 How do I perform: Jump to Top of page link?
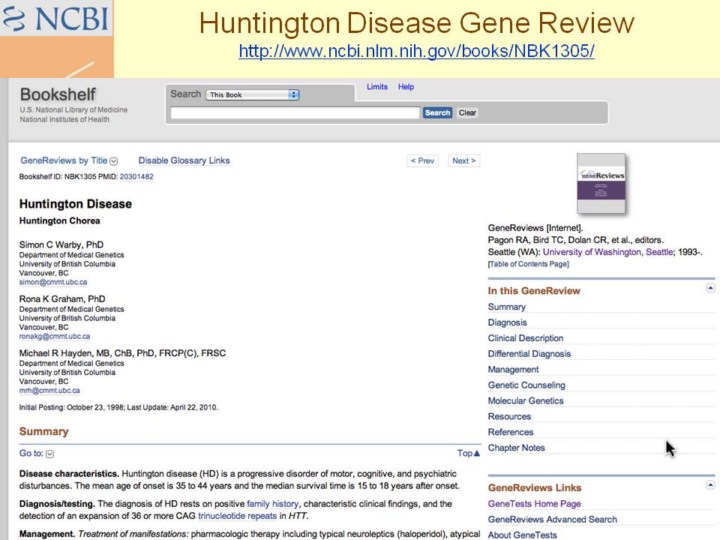pyautogui.click(x=468, y=453)
